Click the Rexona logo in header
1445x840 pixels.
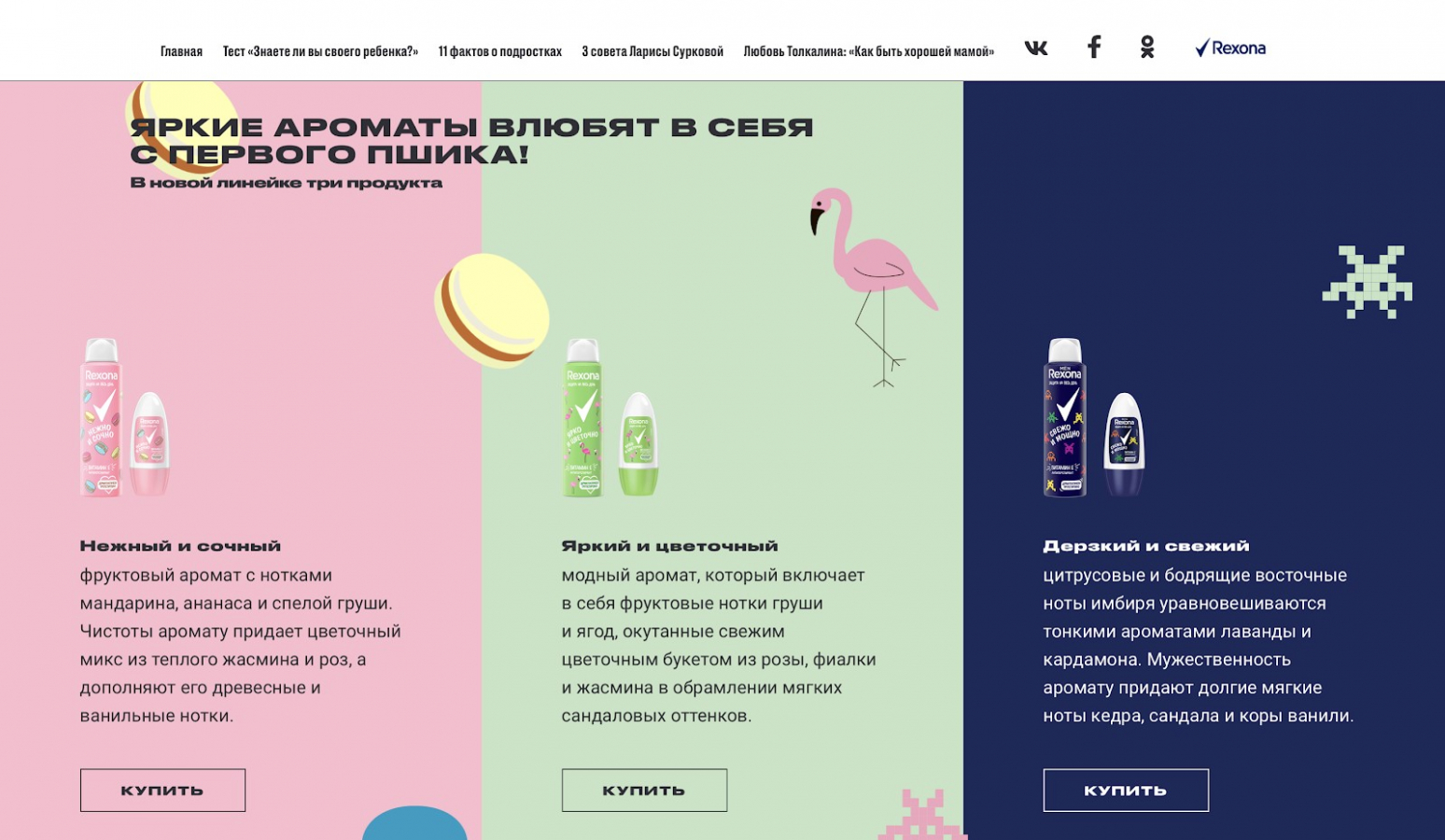1230,48
